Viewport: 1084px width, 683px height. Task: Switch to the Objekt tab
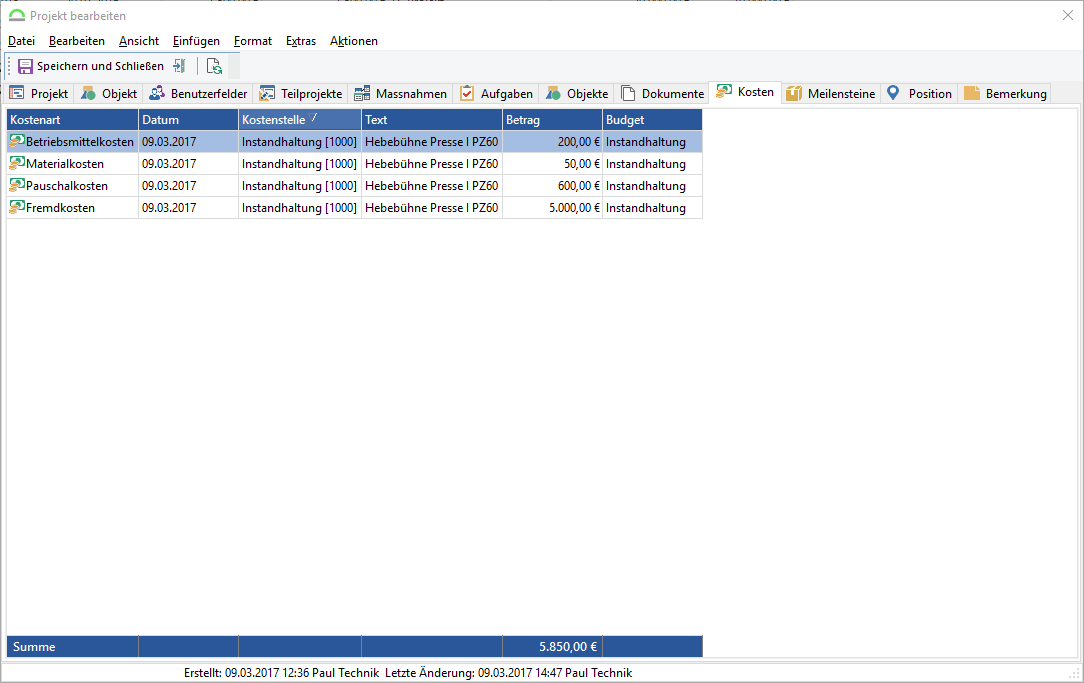point(109,93)
